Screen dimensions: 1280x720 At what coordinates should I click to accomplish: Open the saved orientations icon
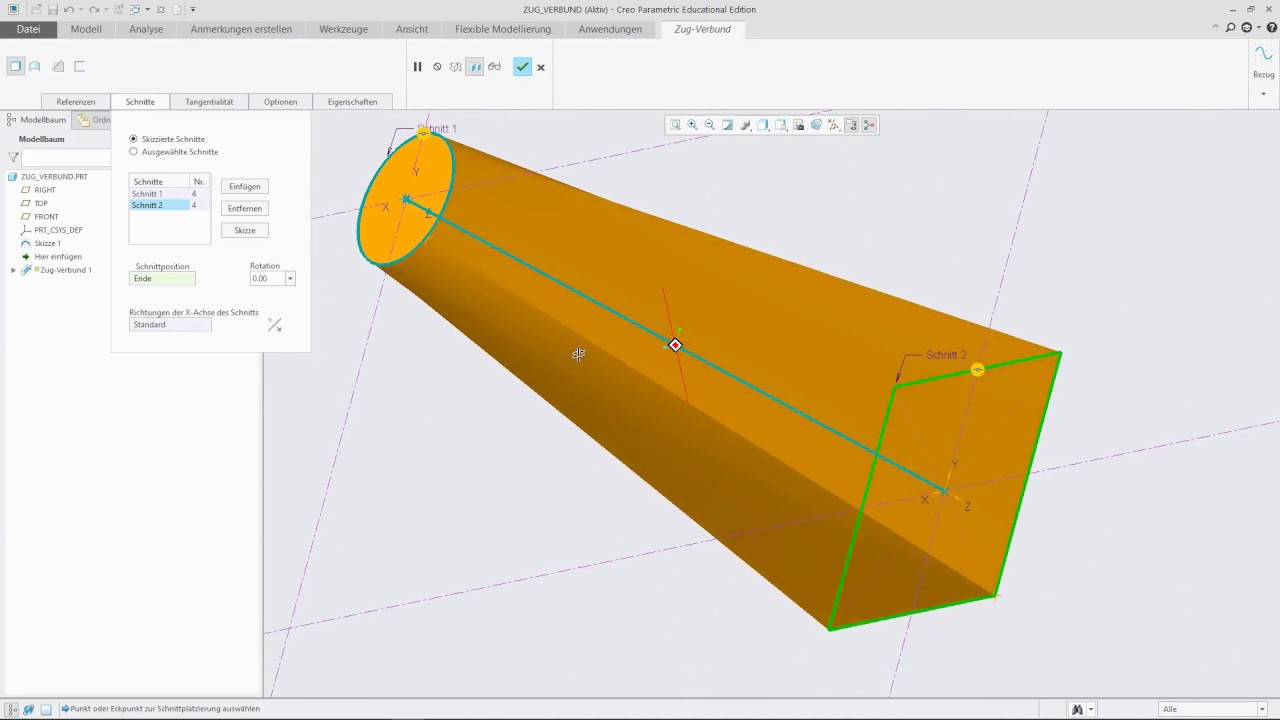pyautogui.click(x=781, y=125)
